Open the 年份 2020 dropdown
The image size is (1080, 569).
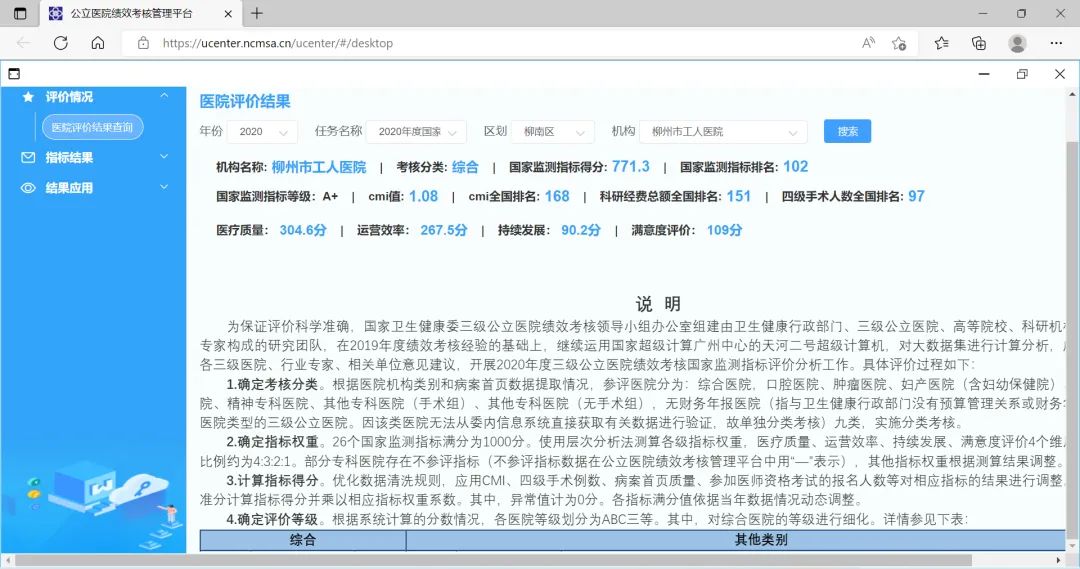point(262,132)
